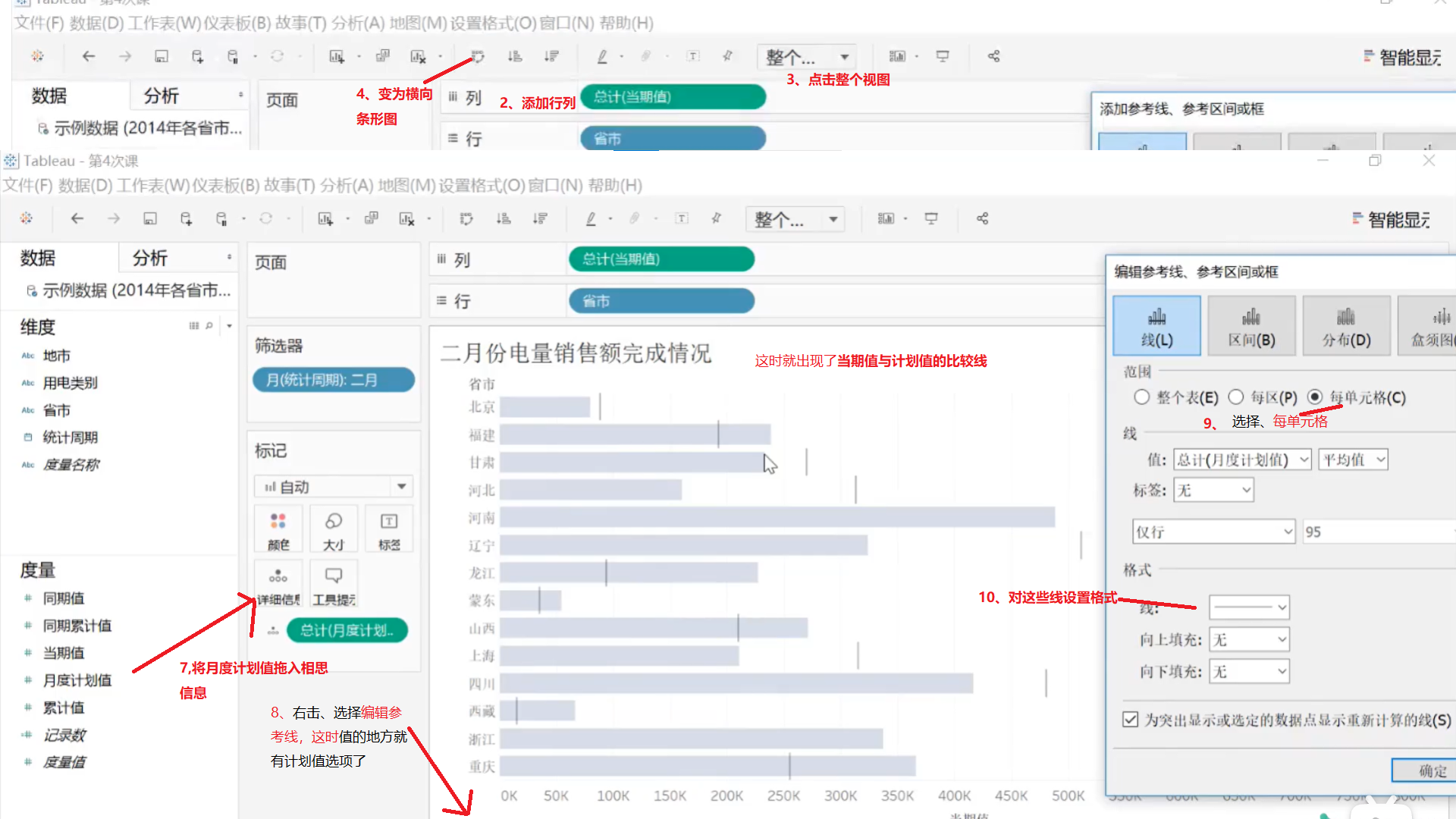Click the presentation mode icon
This screenshot has height=819, width=1456.
(x=931, y=218)
